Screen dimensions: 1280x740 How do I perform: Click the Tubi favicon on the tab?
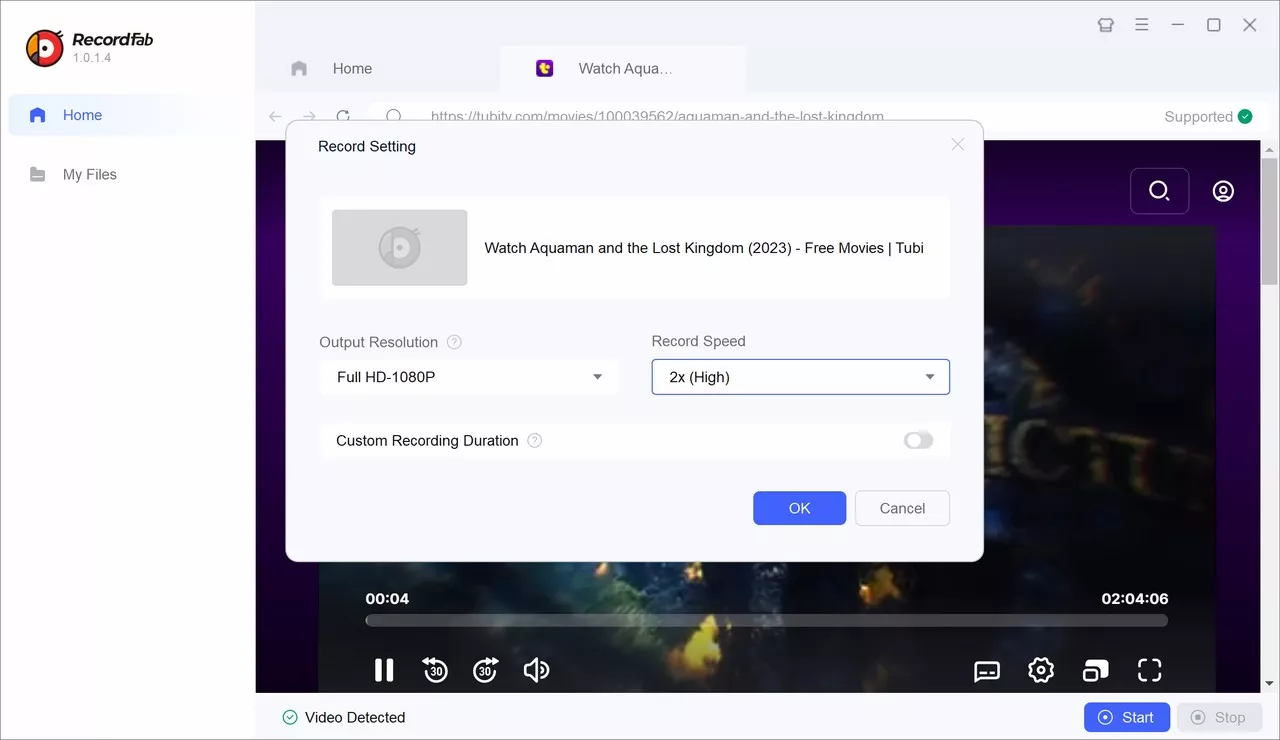(x=544, y=68)
